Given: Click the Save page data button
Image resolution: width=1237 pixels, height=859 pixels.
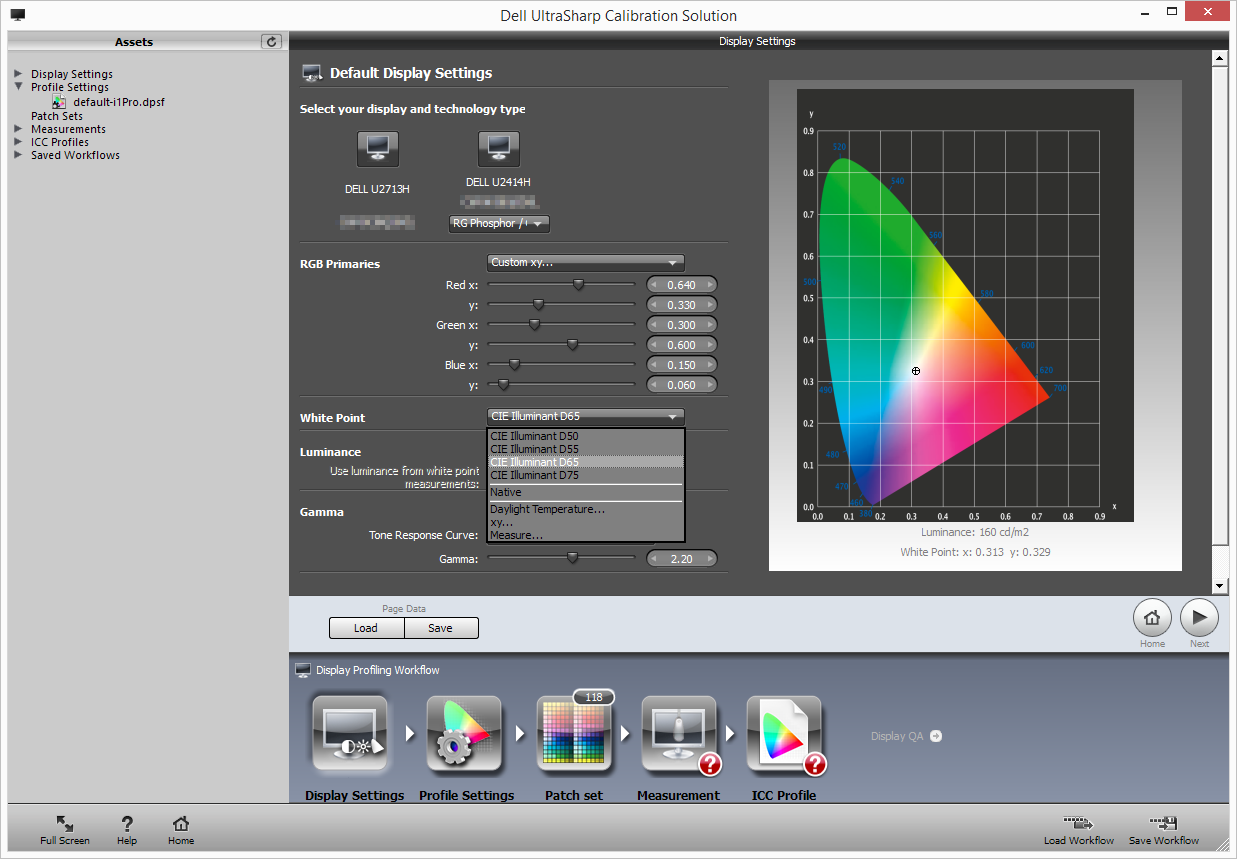Looking at the screenshot, I should tap(441, 628).
